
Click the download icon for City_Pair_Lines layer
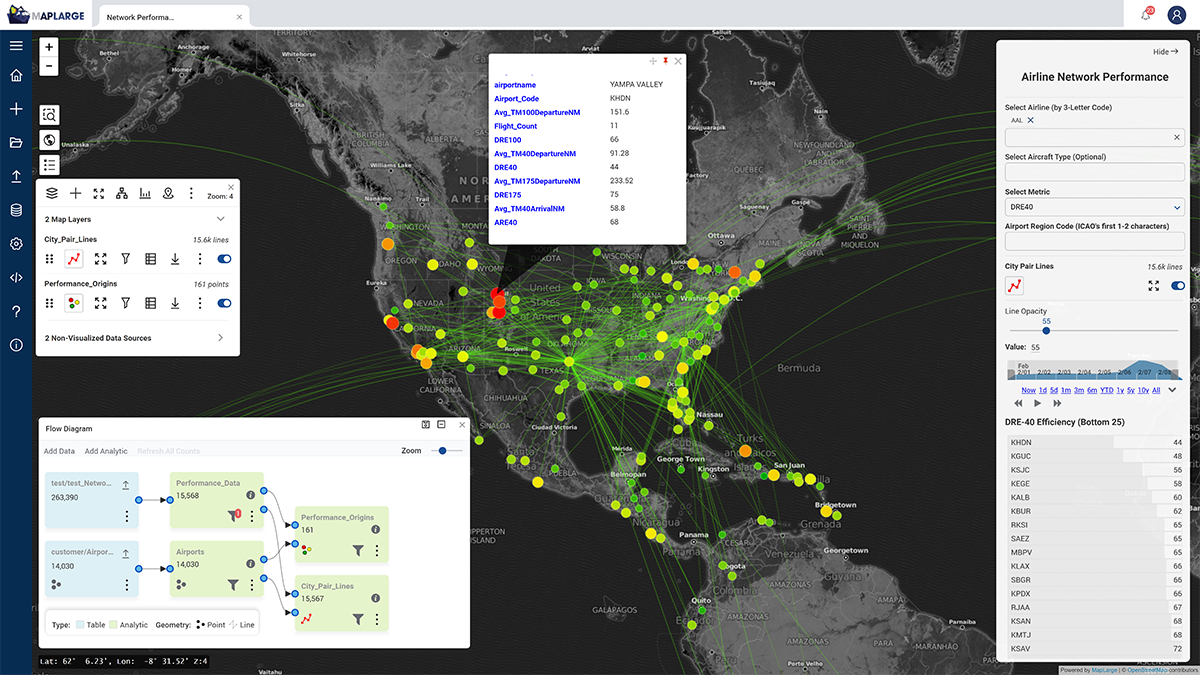[x=175, y=259]
